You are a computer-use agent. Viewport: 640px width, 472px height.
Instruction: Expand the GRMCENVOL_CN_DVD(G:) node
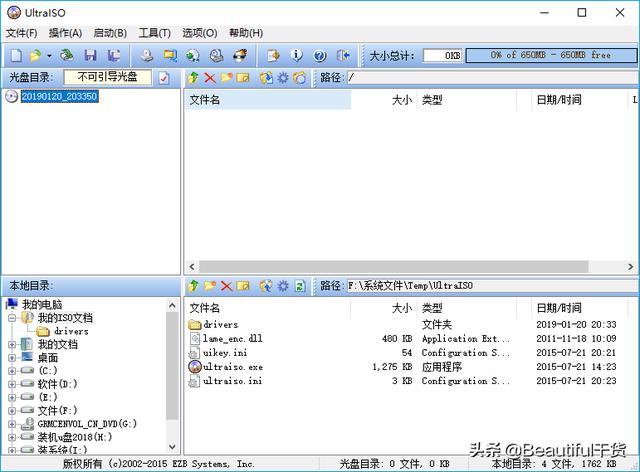point(12,424)
